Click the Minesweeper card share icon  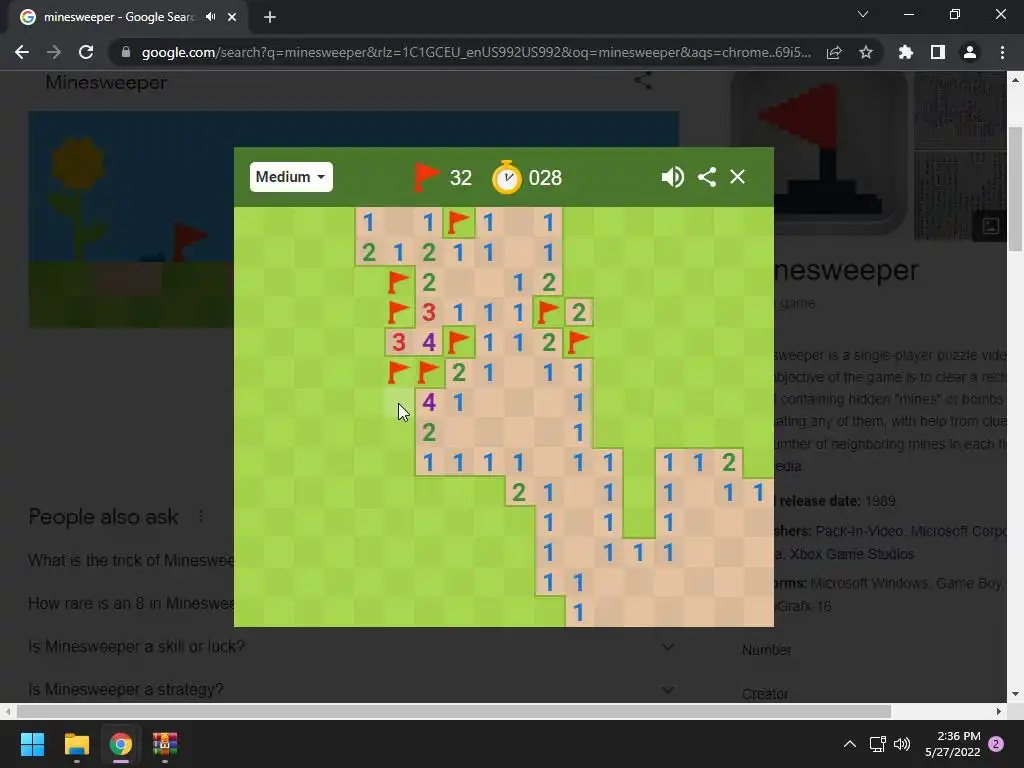coord(643,82)
